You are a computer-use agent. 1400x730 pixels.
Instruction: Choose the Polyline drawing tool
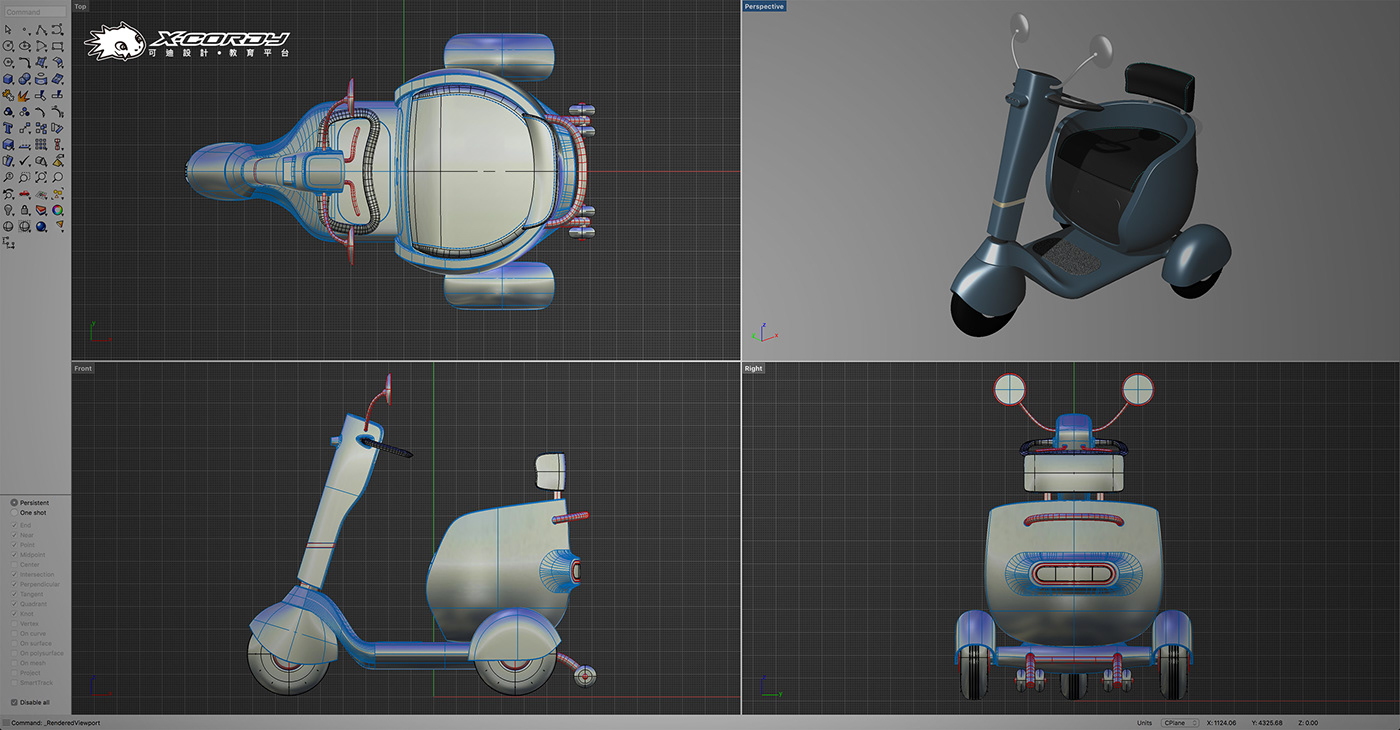[x=41, y=29]
